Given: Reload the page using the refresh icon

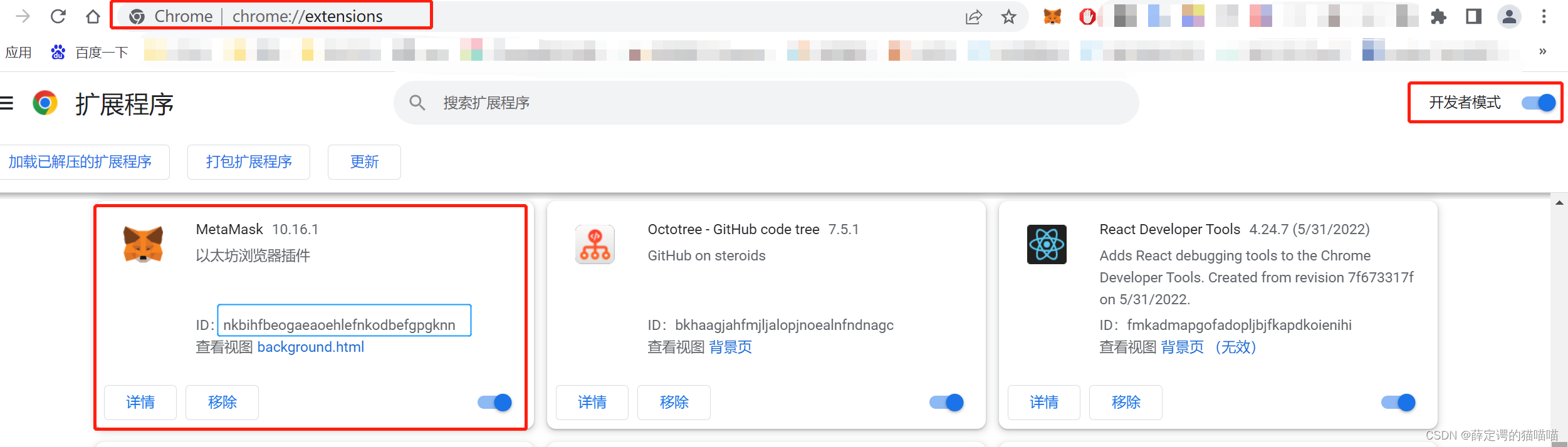Looking at the screenshot, I should pos(58,16).
